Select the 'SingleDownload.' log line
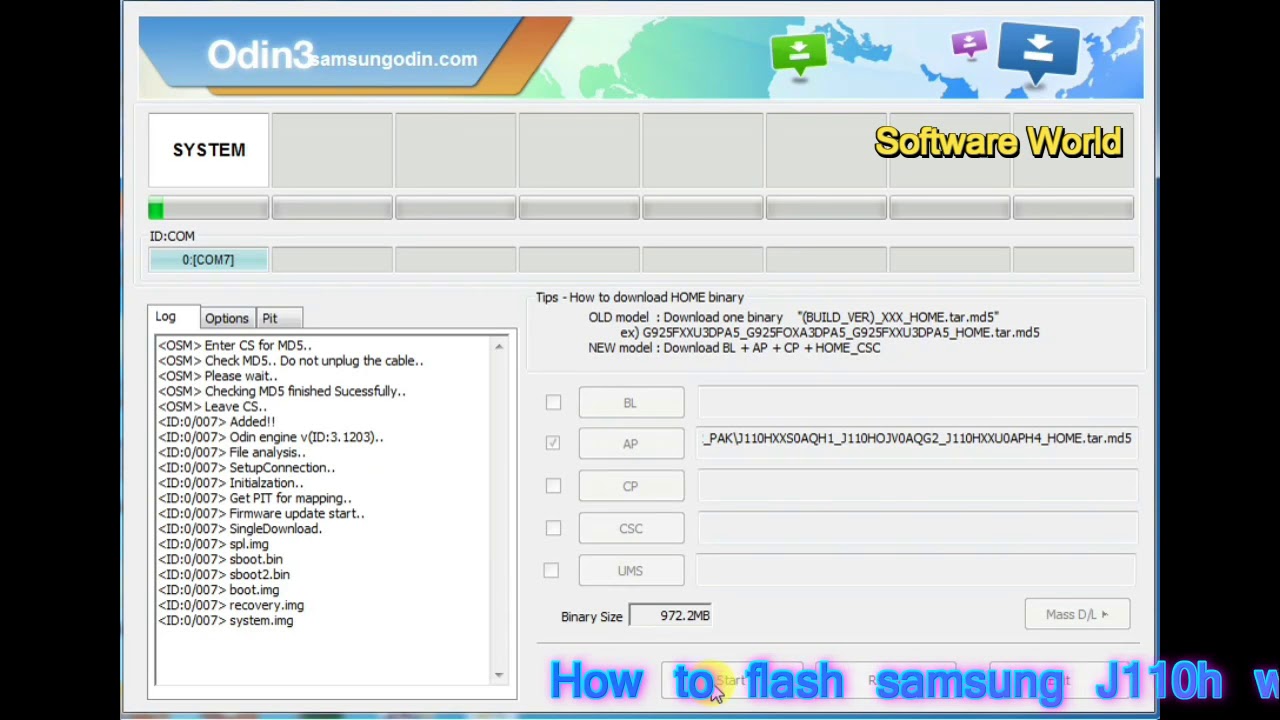 [x=240, y=529]
